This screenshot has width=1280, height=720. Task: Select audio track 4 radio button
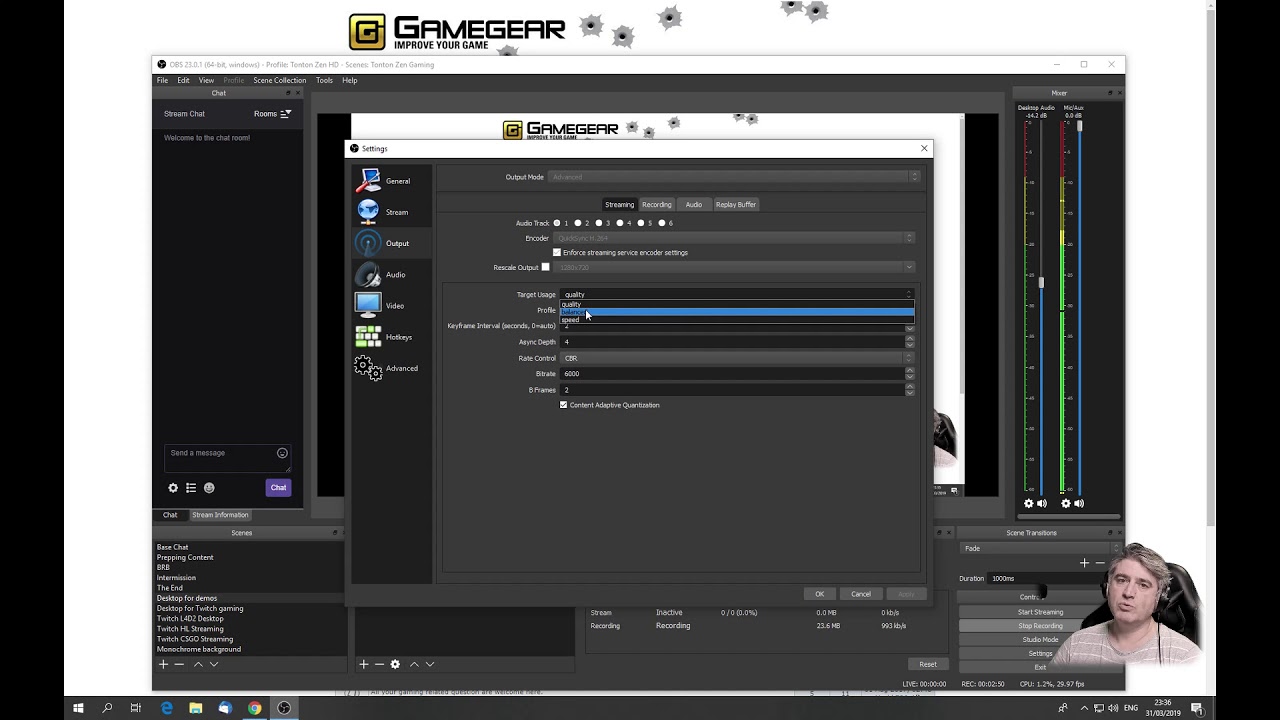click(x=620, y=223)
